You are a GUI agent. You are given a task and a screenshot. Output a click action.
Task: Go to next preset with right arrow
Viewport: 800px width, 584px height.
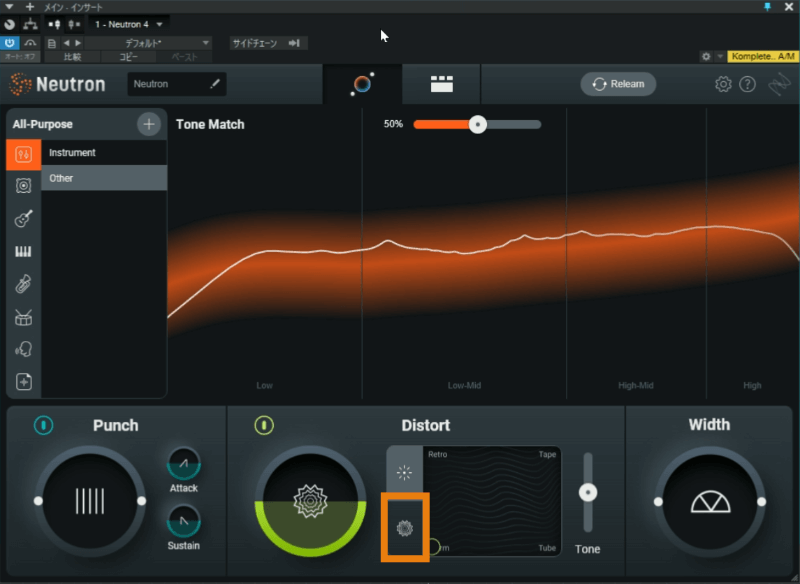click(x=78, y=43)
